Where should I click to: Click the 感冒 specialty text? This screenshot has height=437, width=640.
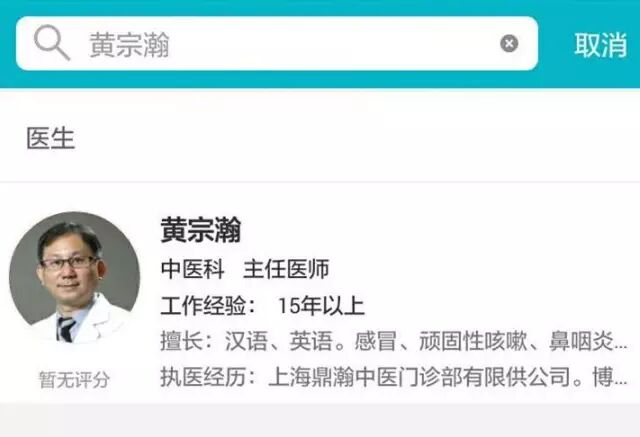pyautogui.click(x=376, y=341)
